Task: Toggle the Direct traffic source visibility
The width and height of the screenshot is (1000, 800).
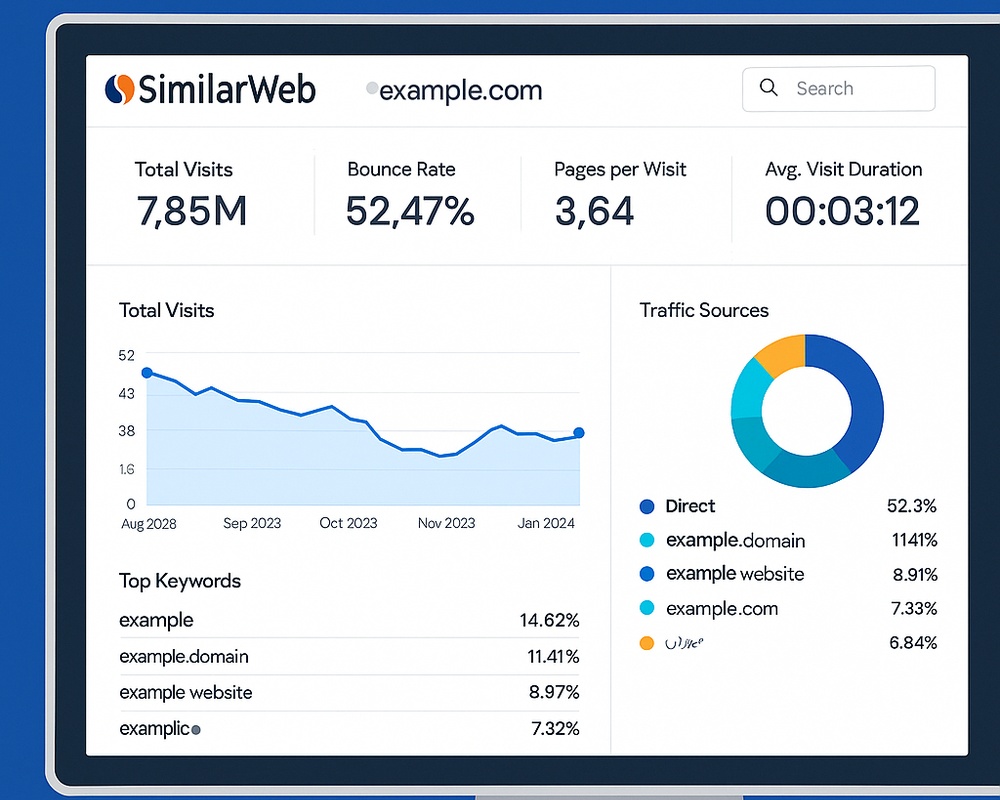Action: [690, 506]
